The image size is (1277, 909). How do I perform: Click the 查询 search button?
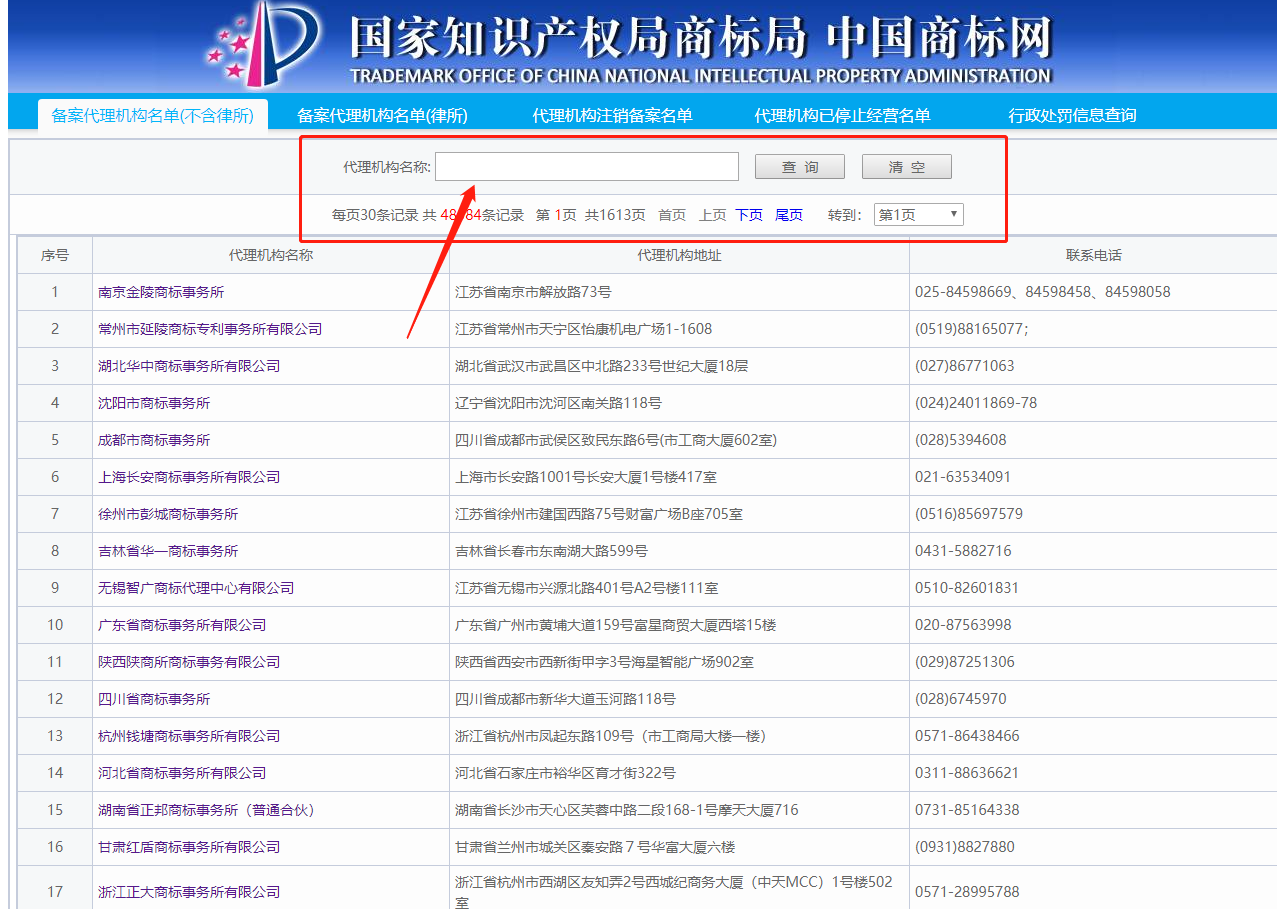799,166
